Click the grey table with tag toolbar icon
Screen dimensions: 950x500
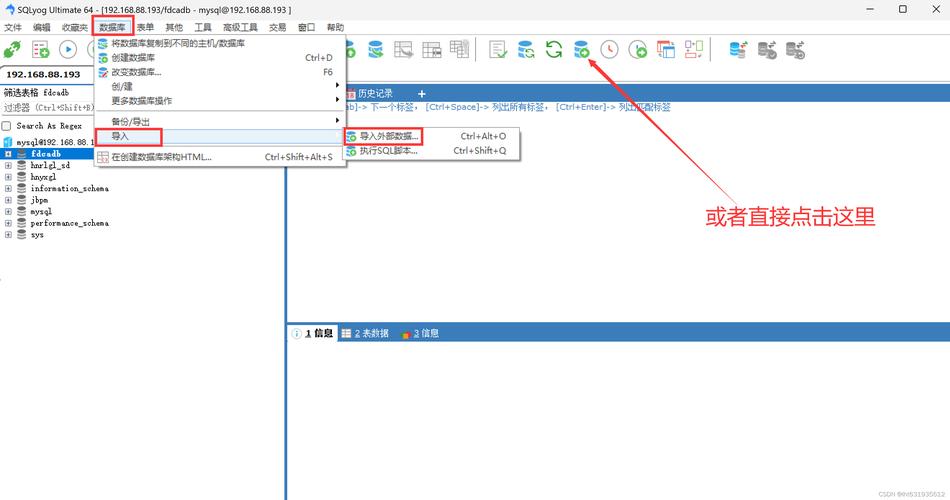click(432, 49)
